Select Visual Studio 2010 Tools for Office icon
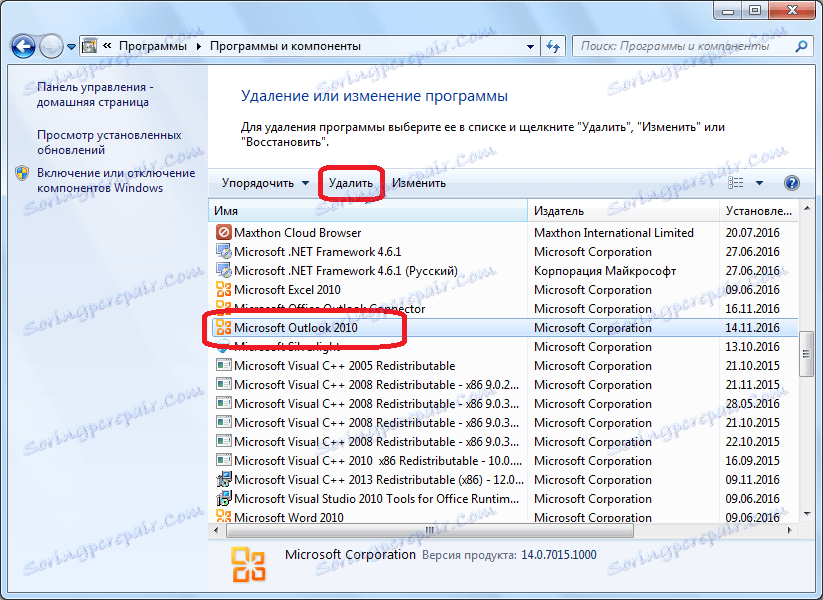 click(224, 498)
